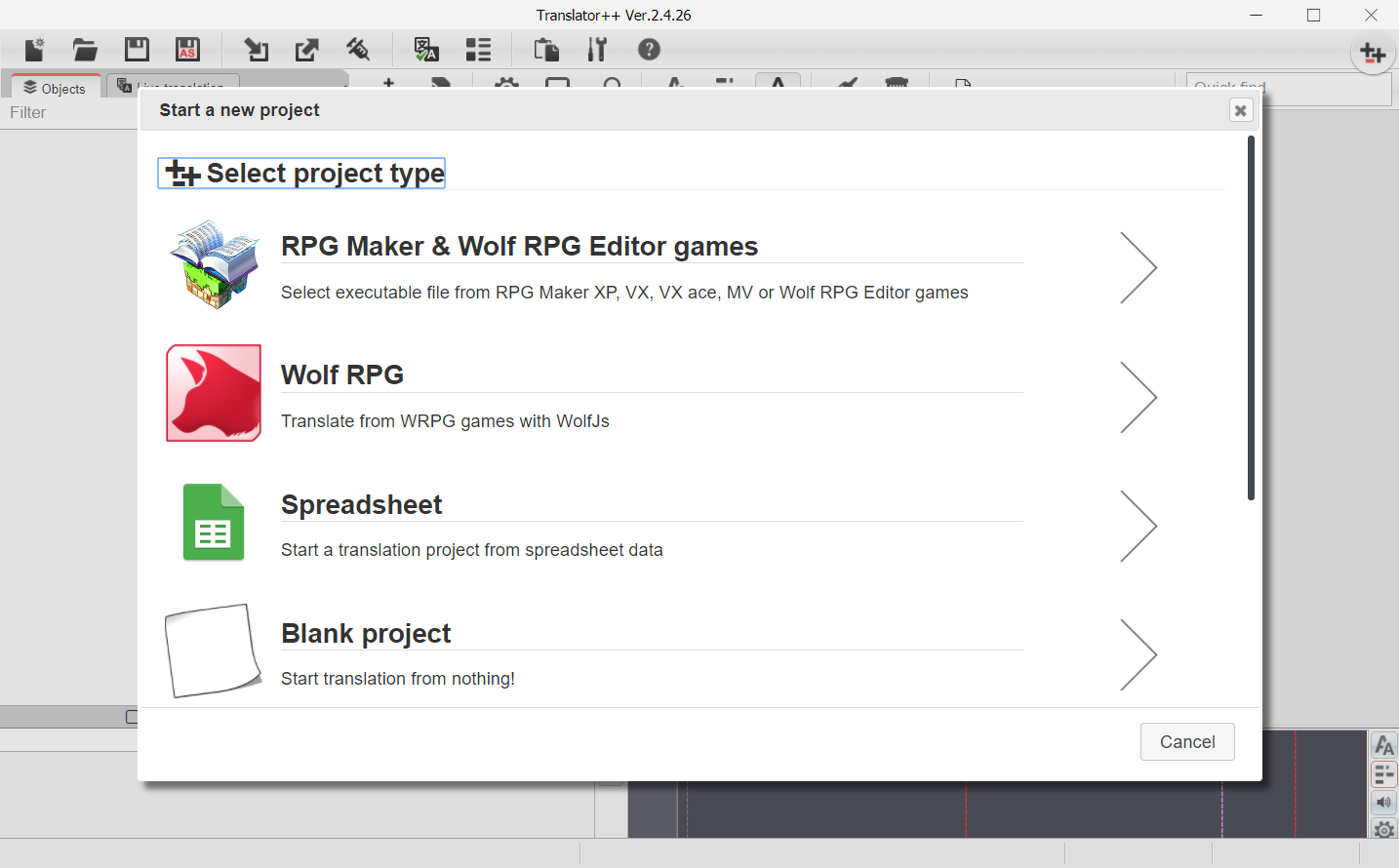Click the inject (syringe) toolbar icon
Viewport: 1399px width, 868px height.
(357, 49)
